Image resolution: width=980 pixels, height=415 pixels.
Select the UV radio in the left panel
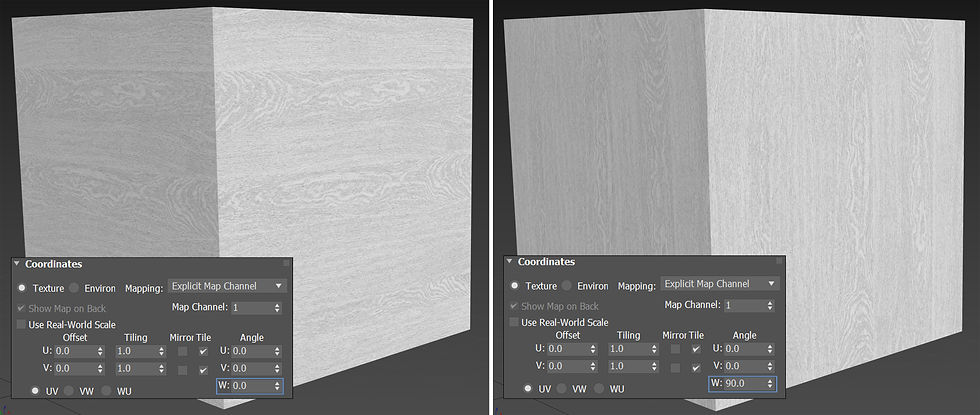(36, 391)
